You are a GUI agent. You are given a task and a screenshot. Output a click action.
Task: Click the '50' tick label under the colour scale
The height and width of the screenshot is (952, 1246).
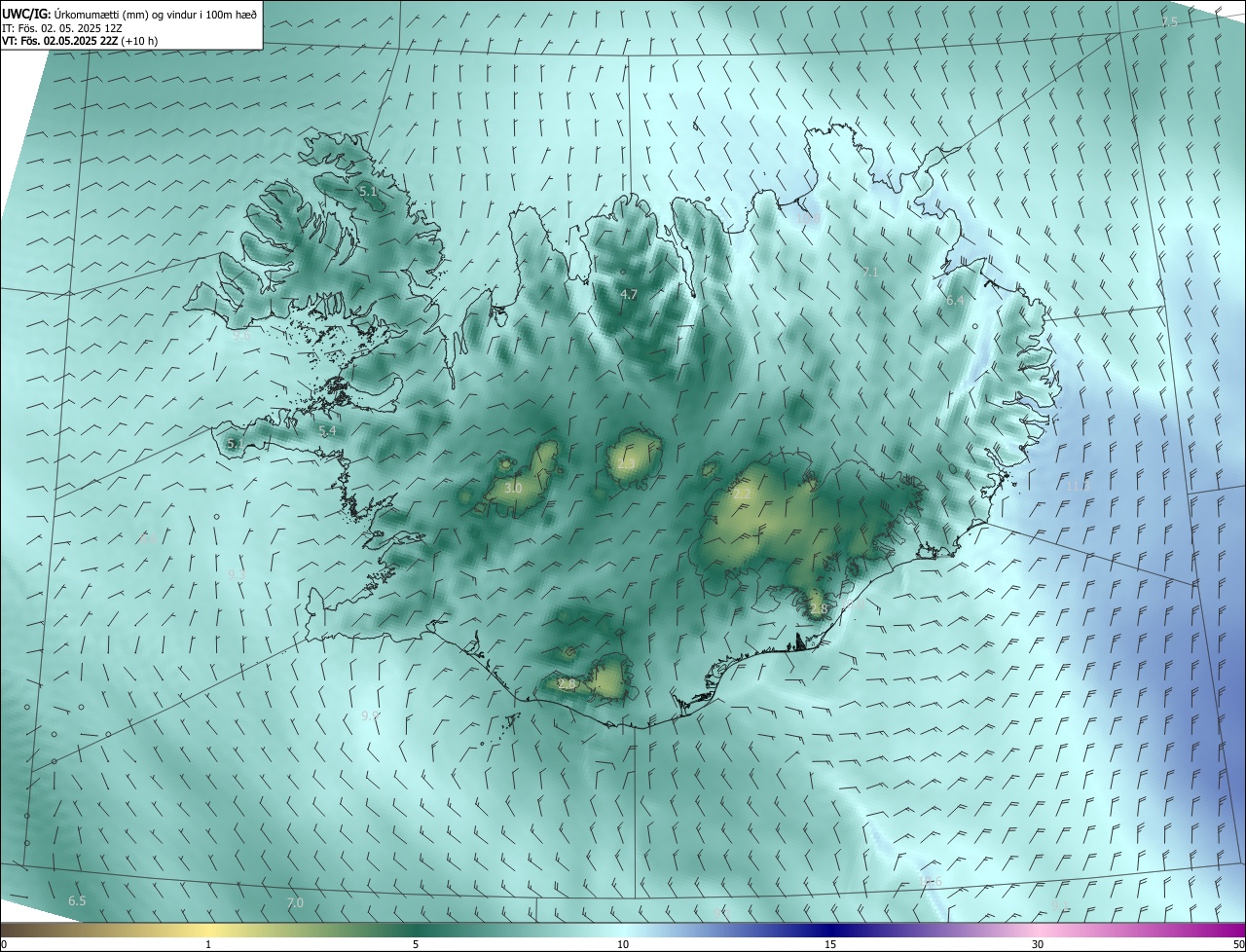point(1238,945)
